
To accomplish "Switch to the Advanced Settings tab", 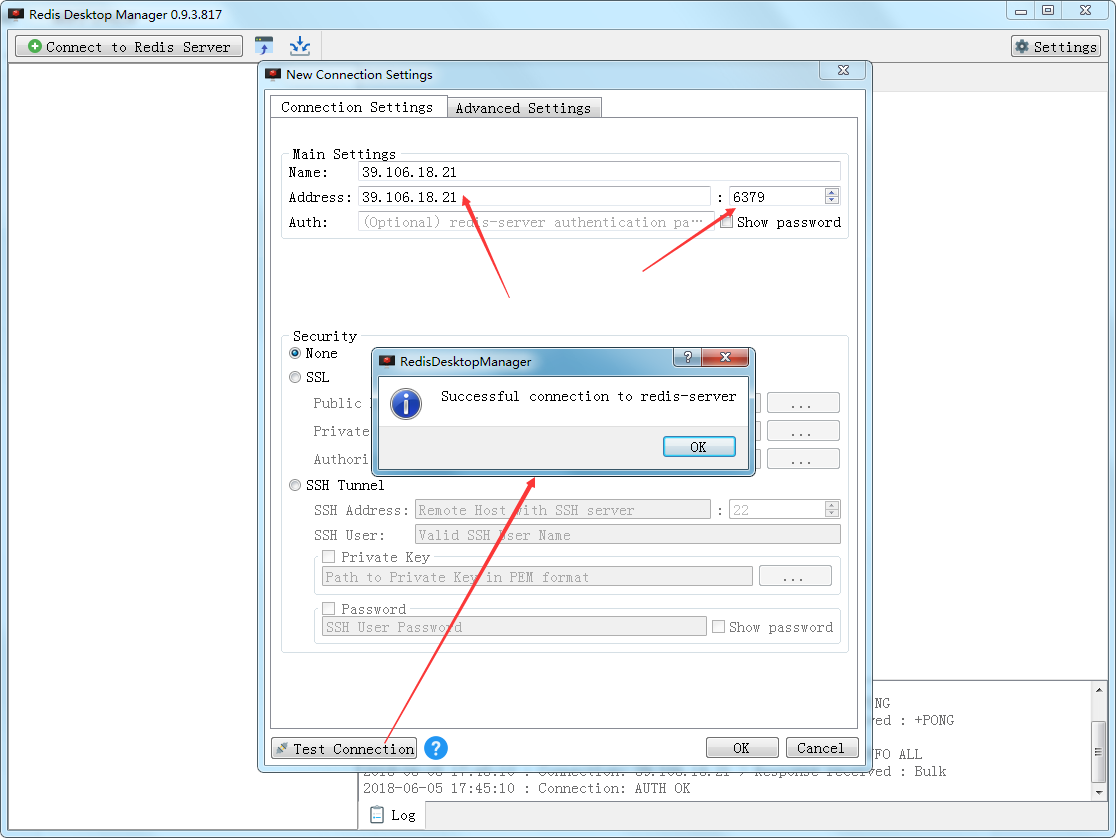I will click(x=524, y=108).
